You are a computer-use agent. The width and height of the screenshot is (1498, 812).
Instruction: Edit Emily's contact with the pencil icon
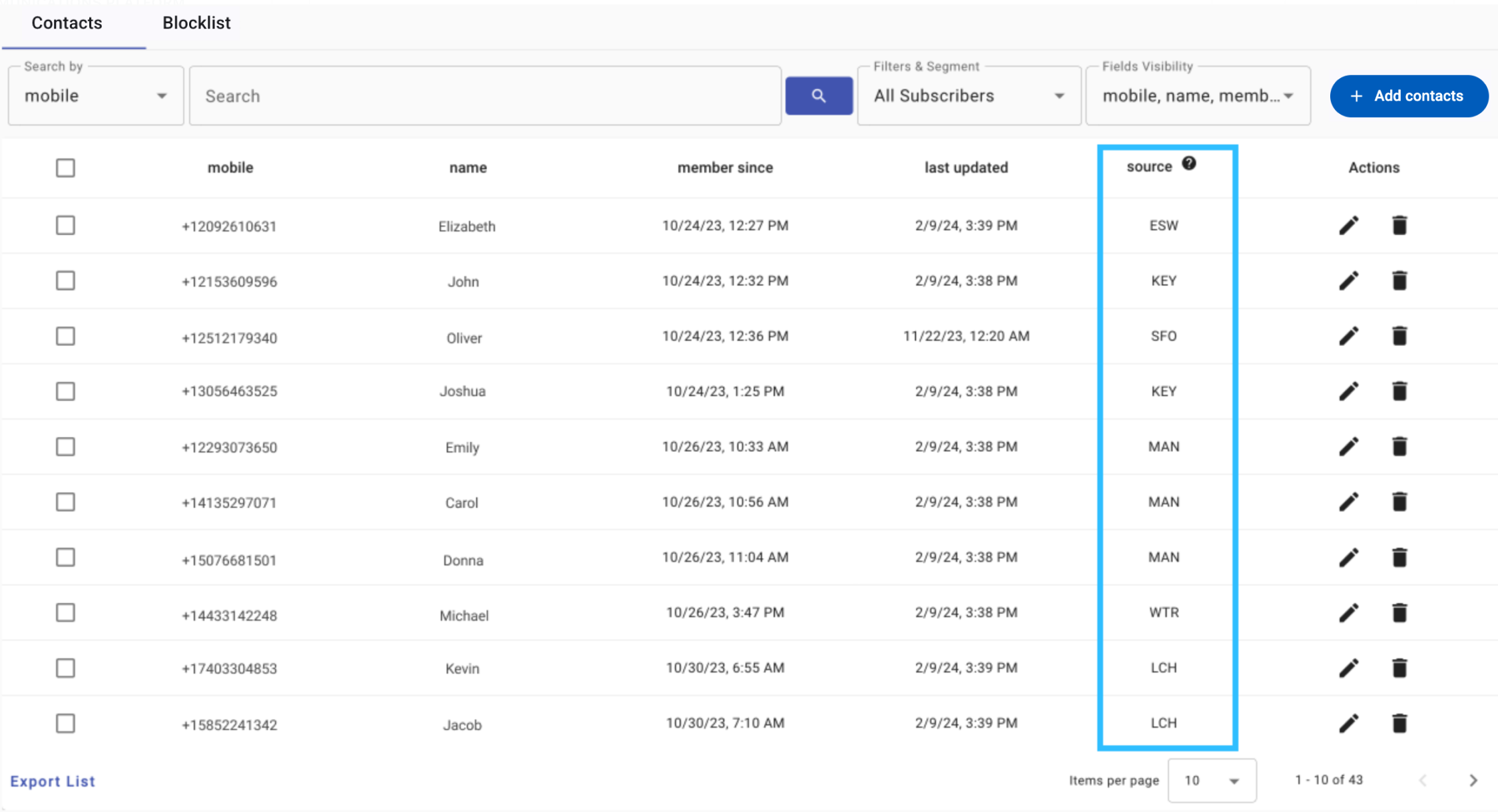pos(1348,447)
